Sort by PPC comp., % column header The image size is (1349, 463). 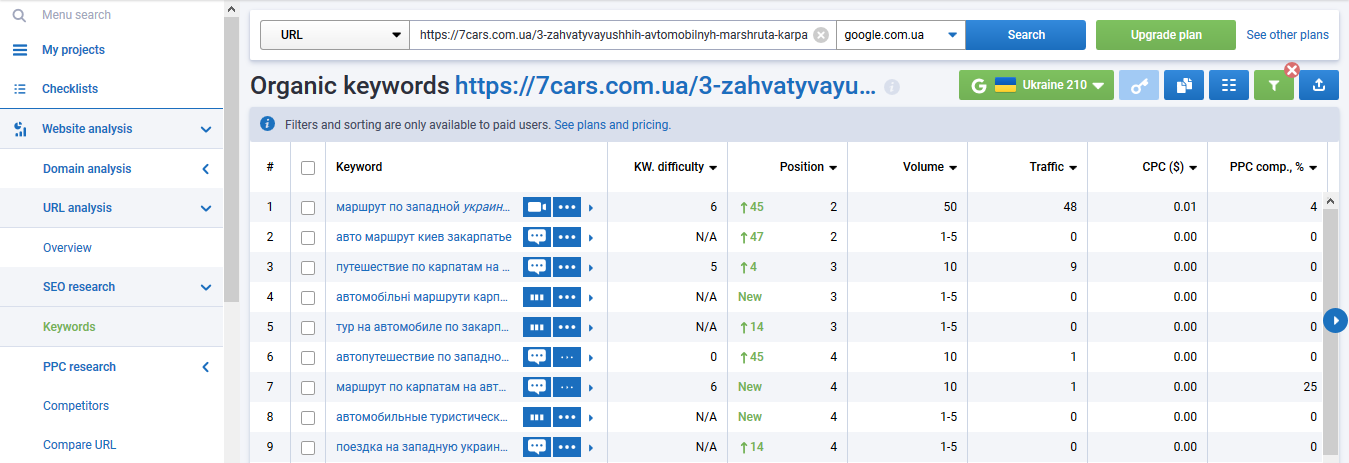(x=1273, y=168)
